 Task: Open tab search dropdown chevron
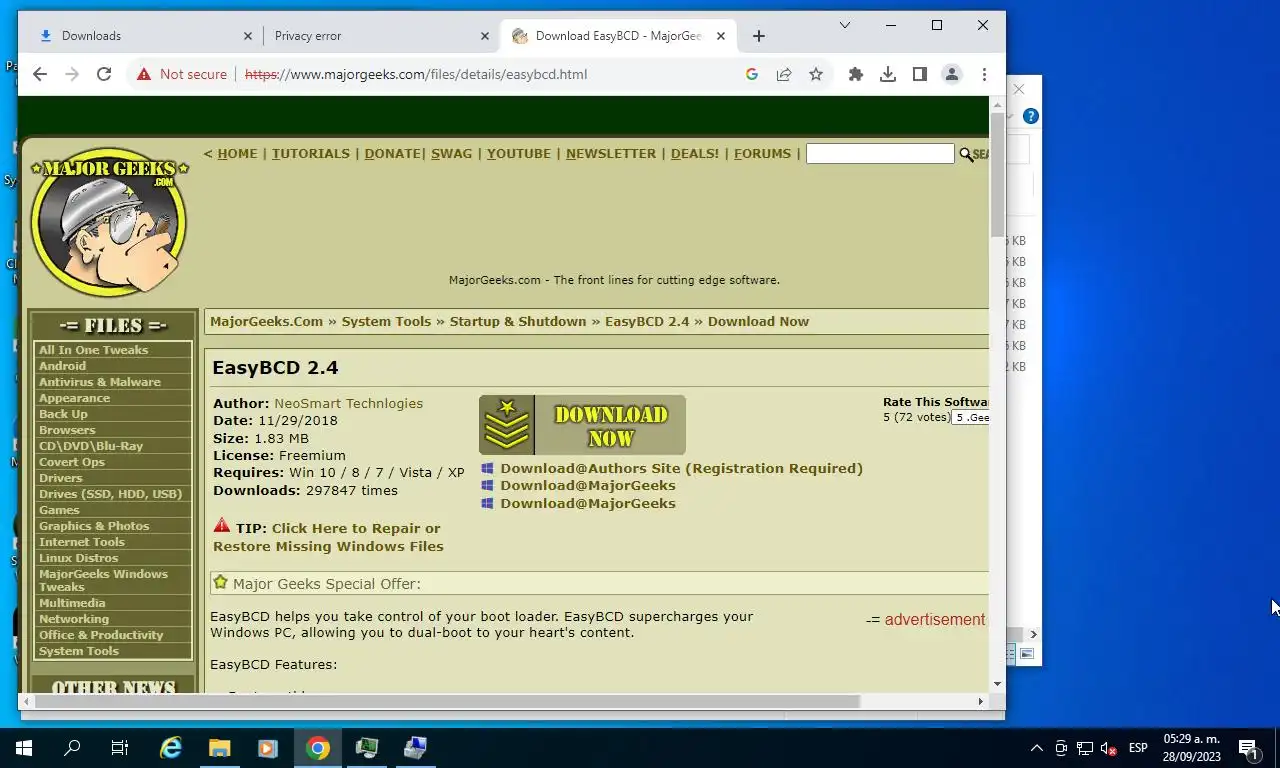[x=845, y=25]
